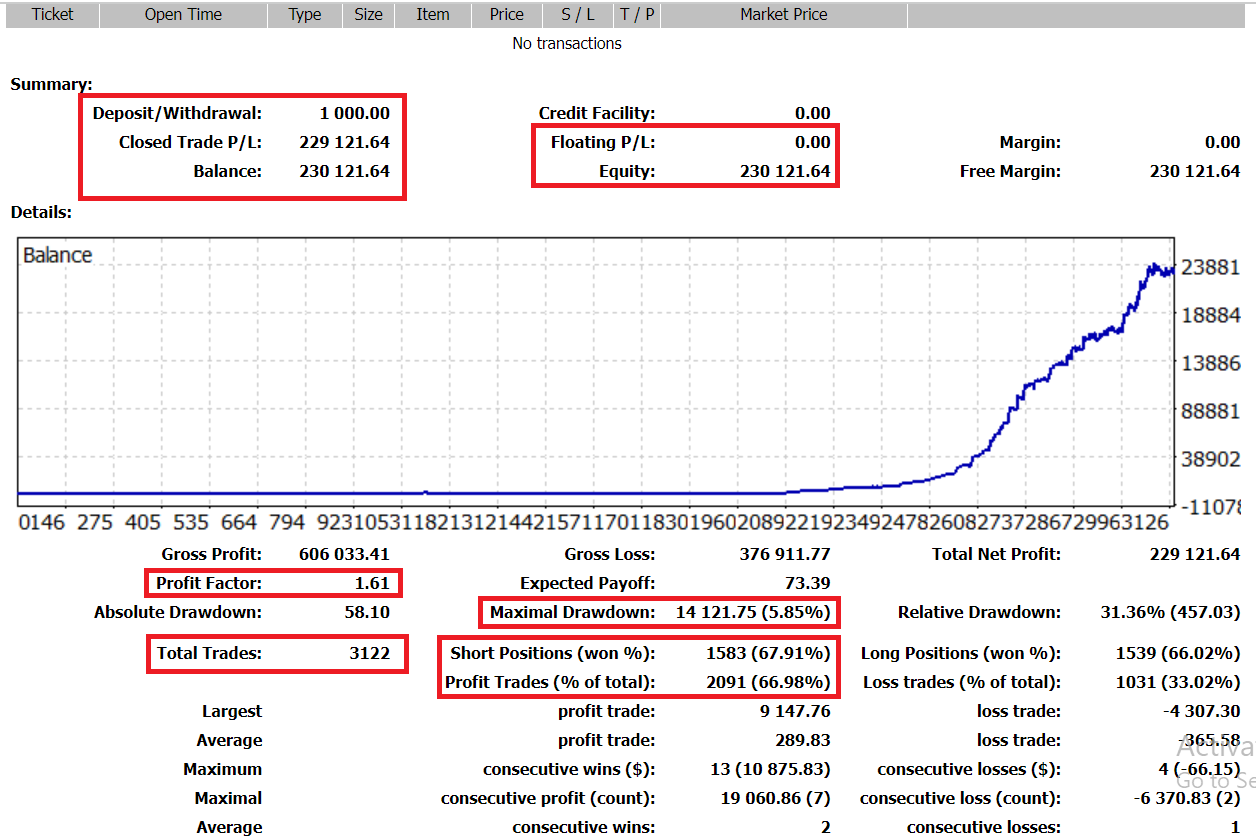Sort by the Open Time column header
The height and width of the screenshot is (839, 1256).
point(183,14)
